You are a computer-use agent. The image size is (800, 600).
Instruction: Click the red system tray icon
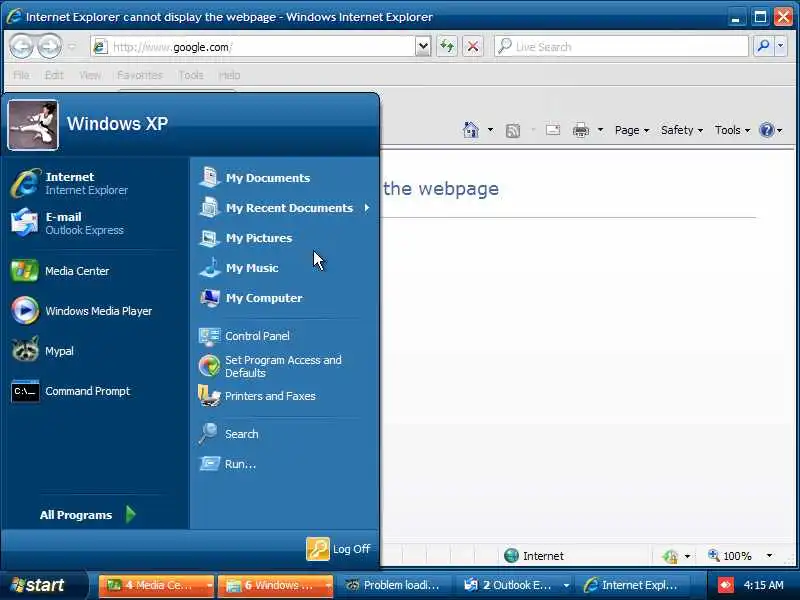pyautogui.click(x=726, y=585)
